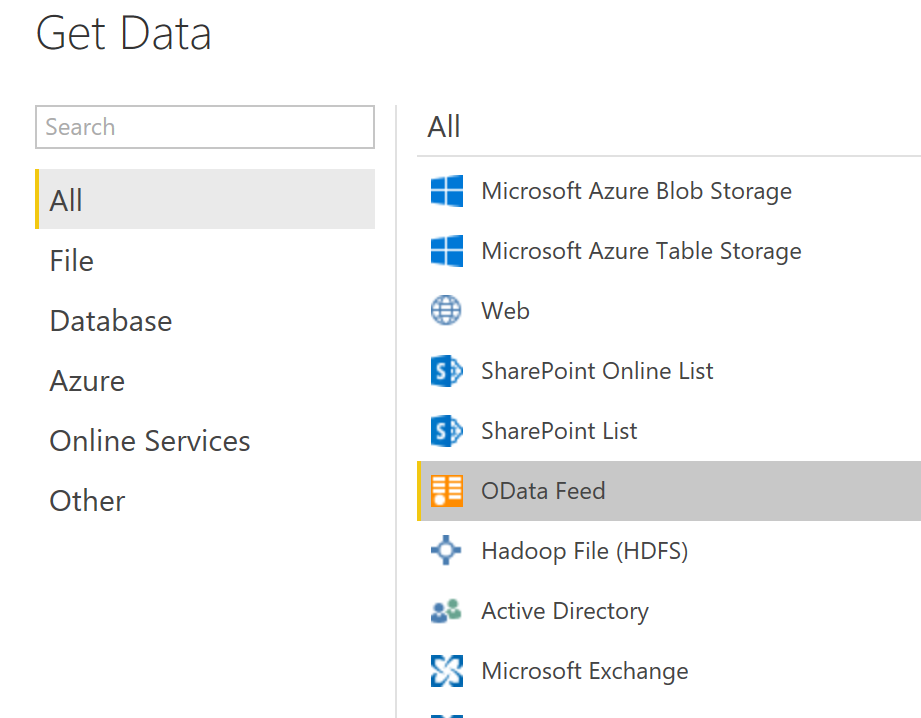Choose the Microsoft Exchange connector label
Image resolution: width=921 pixels, height=718 pixels.
(584, 671)
